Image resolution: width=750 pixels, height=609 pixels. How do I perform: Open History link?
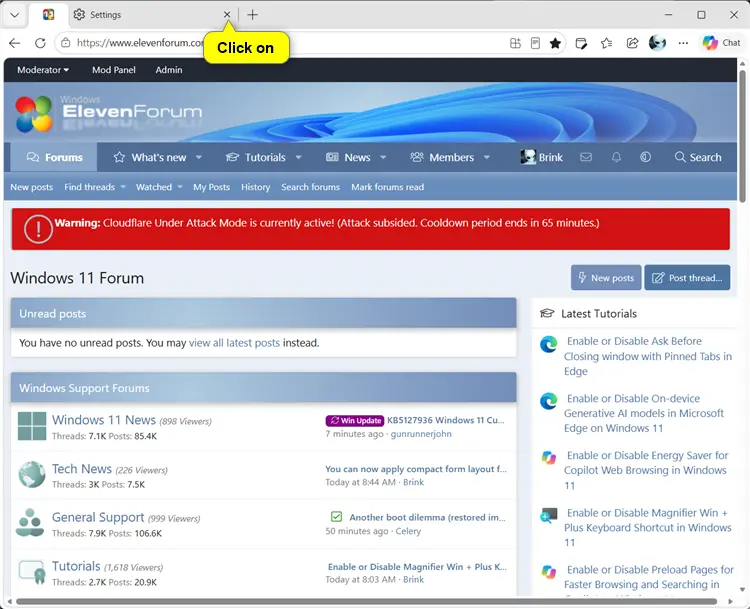pyautogui.click(x=255, y=187)
